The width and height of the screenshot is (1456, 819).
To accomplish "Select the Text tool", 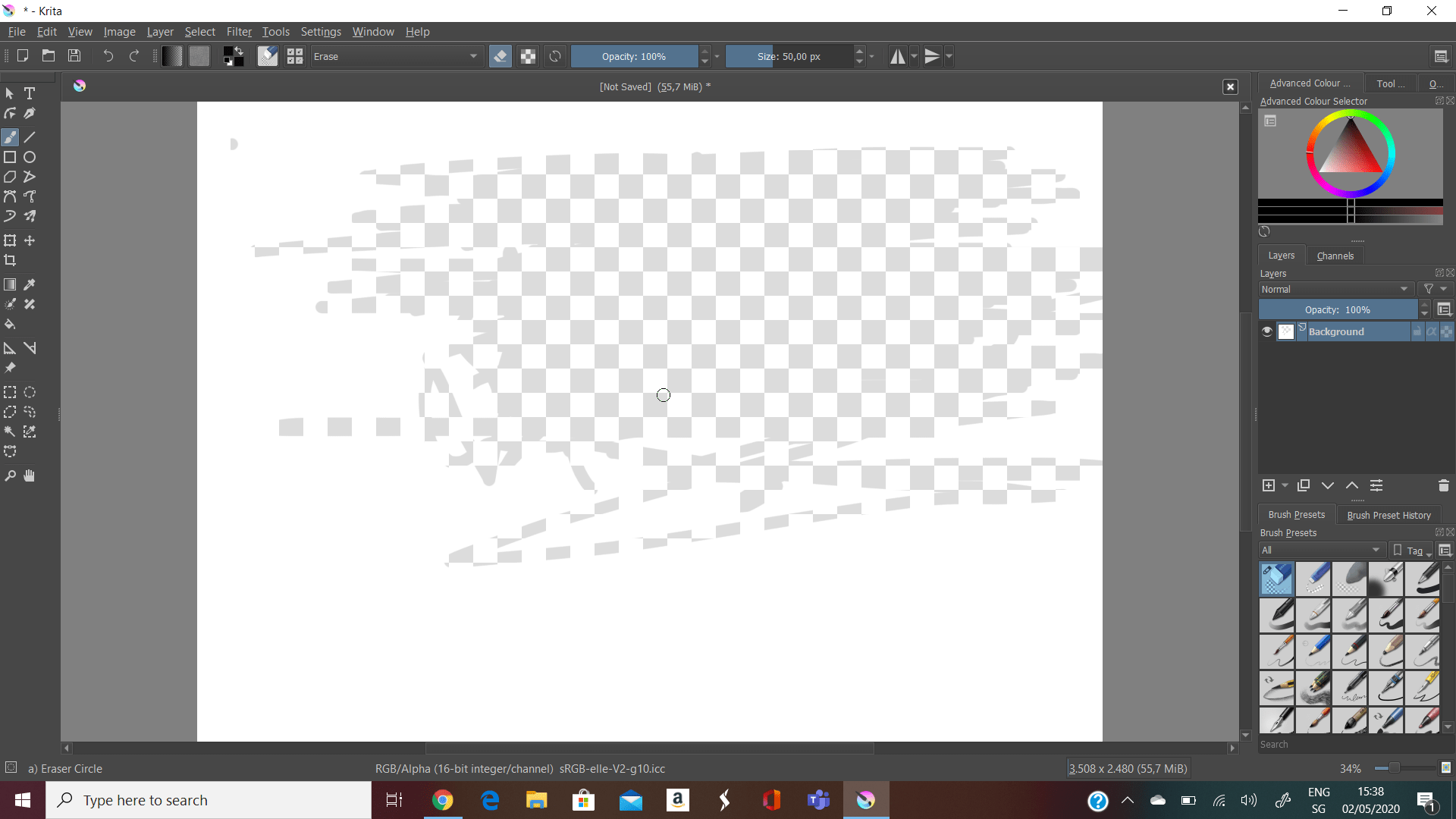I will (x=30, y=93).
